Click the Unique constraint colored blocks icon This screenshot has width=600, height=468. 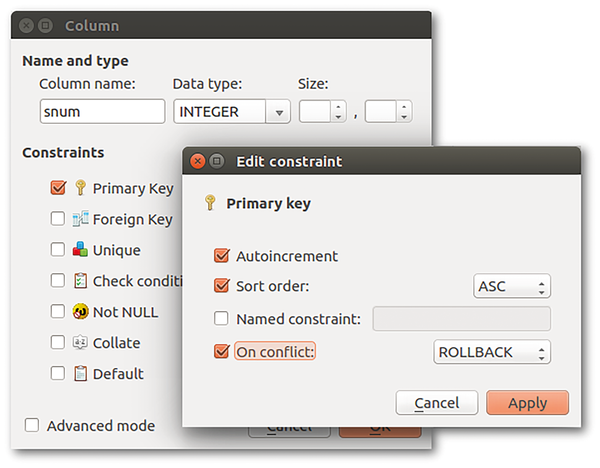tap(80, 250)
